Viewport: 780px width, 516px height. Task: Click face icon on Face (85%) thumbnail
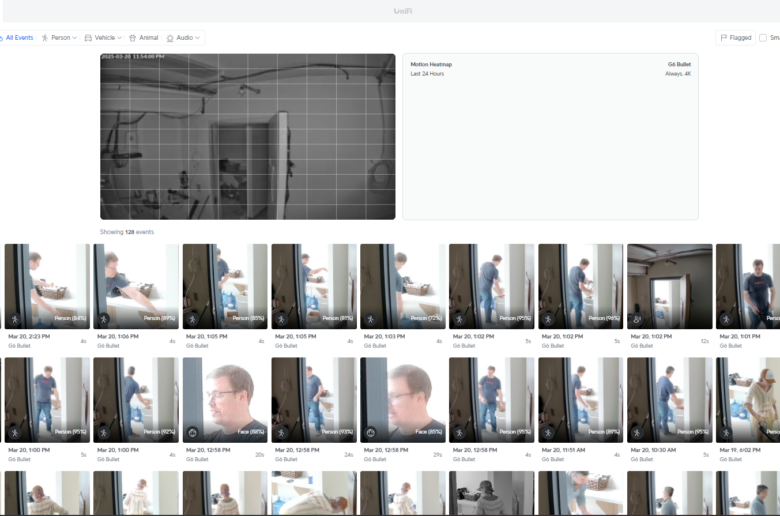coord(370,433)
